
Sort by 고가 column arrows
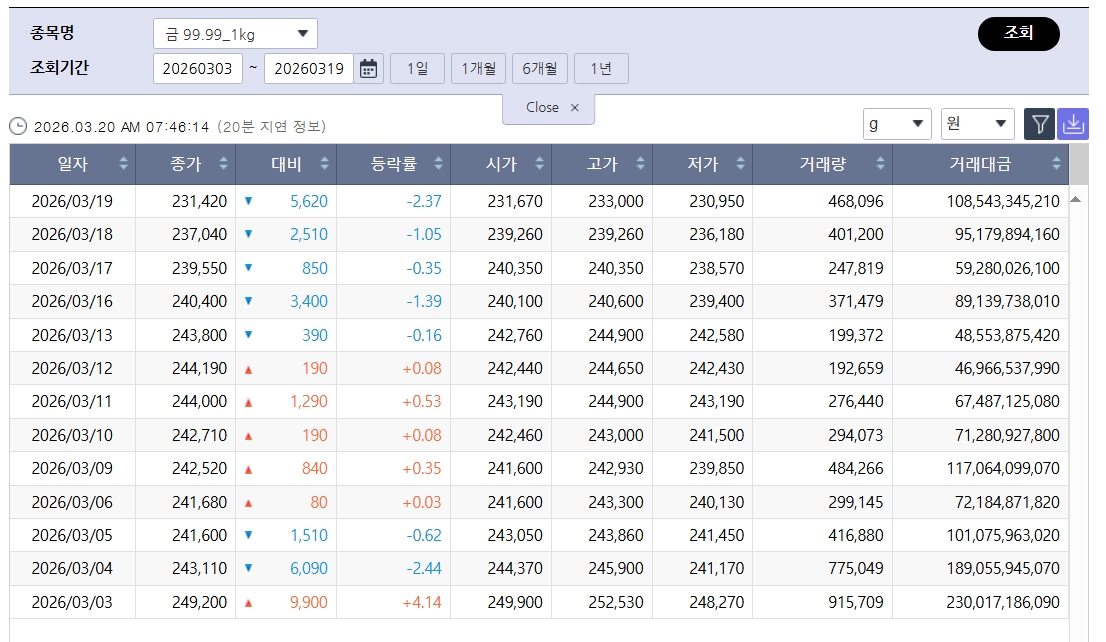tap(640, 164)
